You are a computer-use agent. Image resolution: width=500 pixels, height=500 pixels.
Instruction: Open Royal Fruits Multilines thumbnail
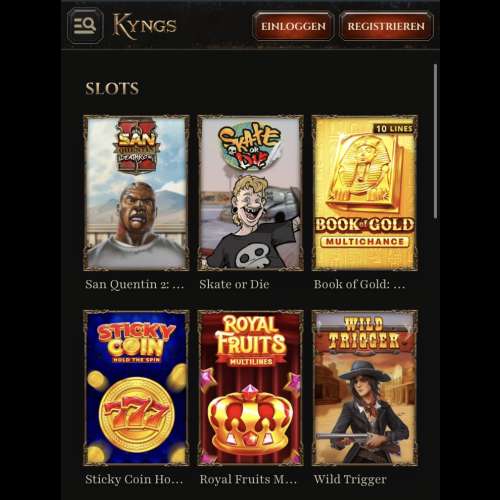coord(250,388)
